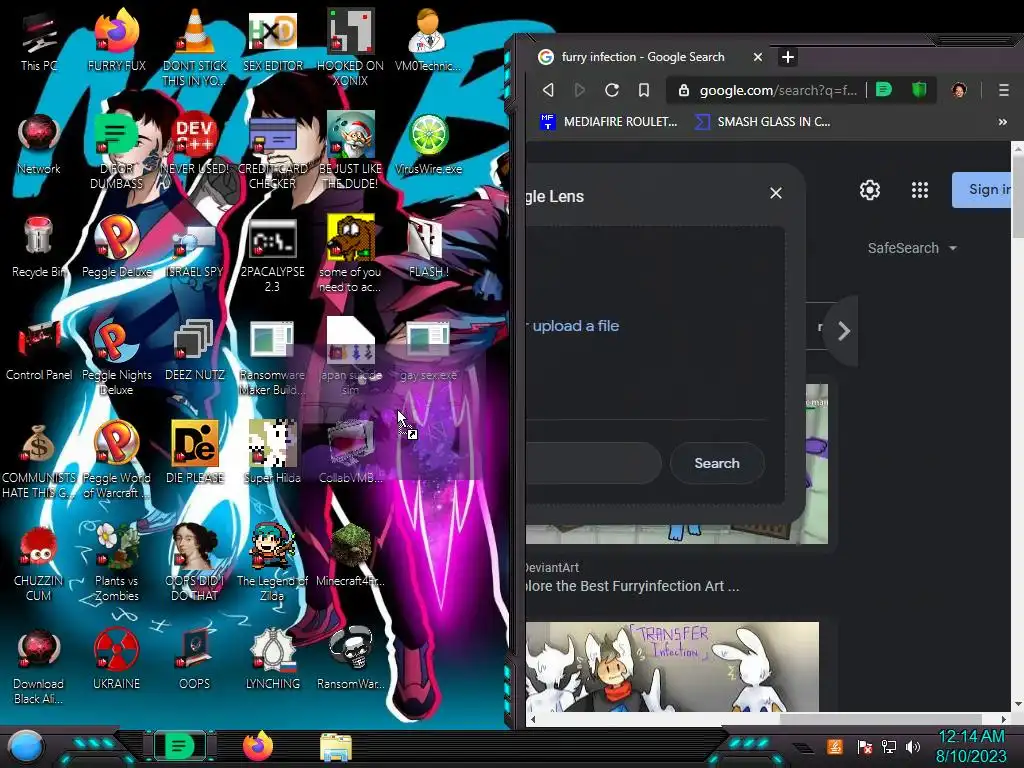Click the Sign in button

(x=982, y=189)
